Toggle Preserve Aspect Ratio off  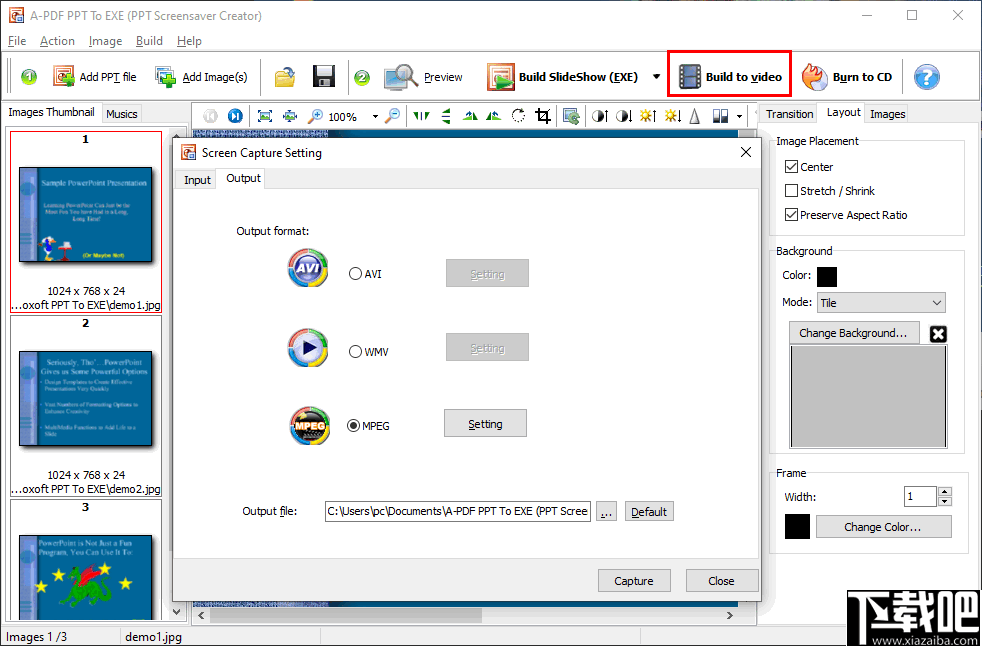(x=789, y=215)
